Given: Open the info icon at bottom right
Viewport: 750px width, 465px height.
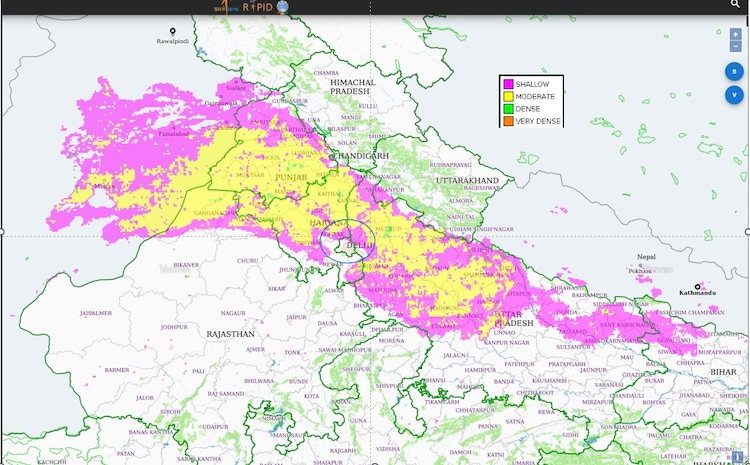Looking at the screenshot, I should (x=738, y=457).
